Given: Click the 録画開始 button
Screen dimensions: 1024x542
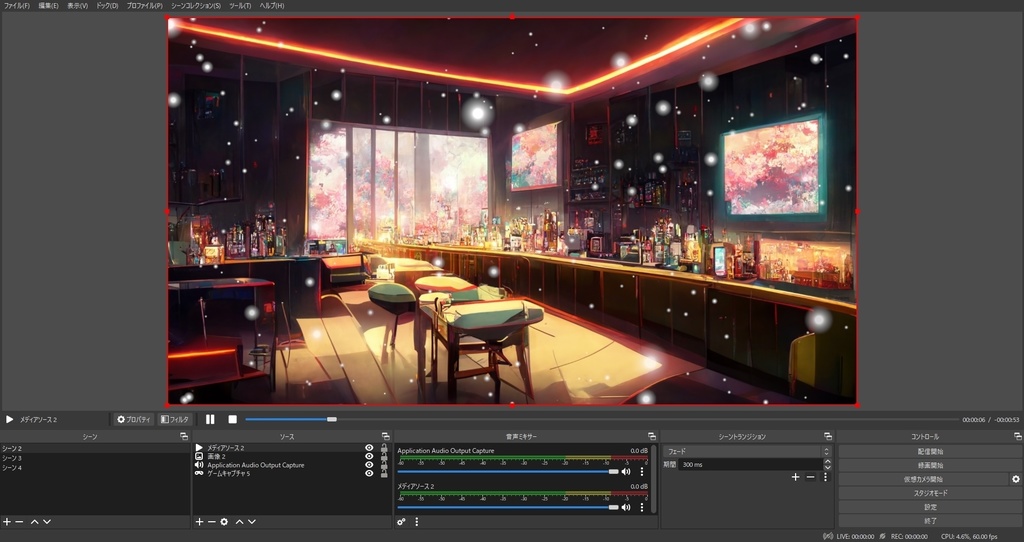Looking at the screenshot, I should (x=930, y=466).
